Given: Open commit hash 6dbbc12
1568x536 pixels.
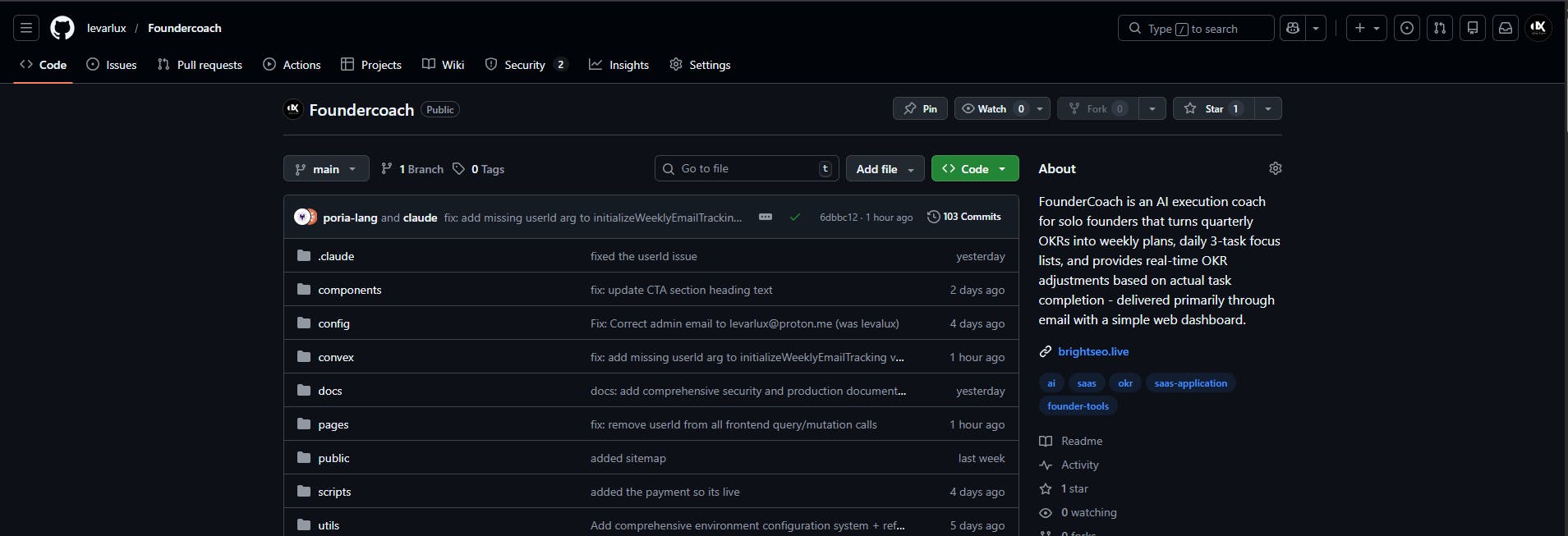Looking at the screenshot, I should pos(839,218).
